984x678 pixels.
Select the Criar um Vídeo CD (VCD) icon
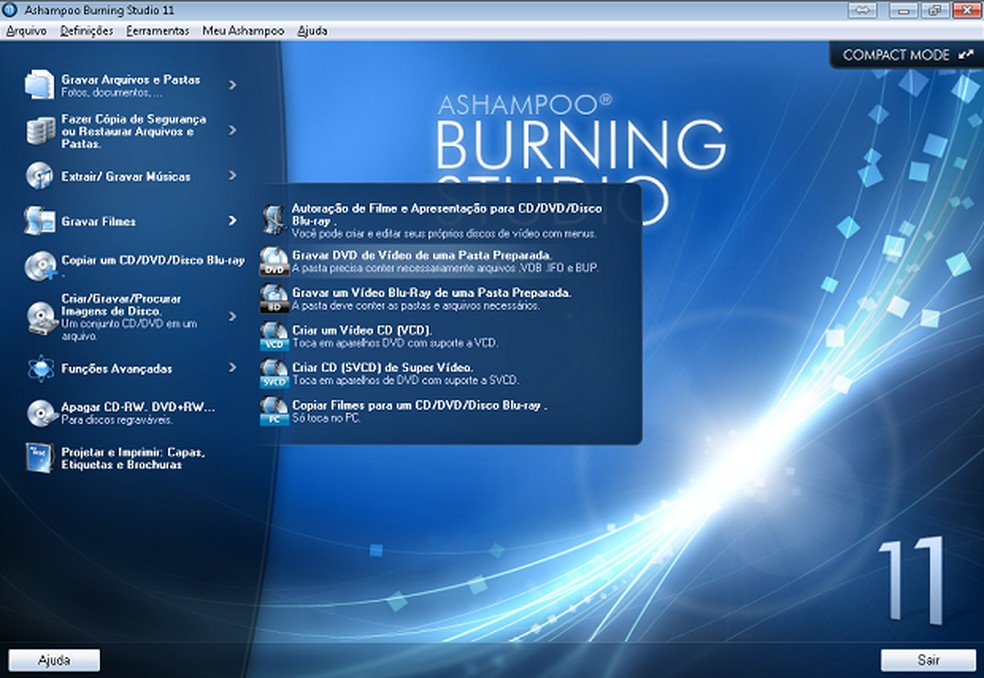273,335
